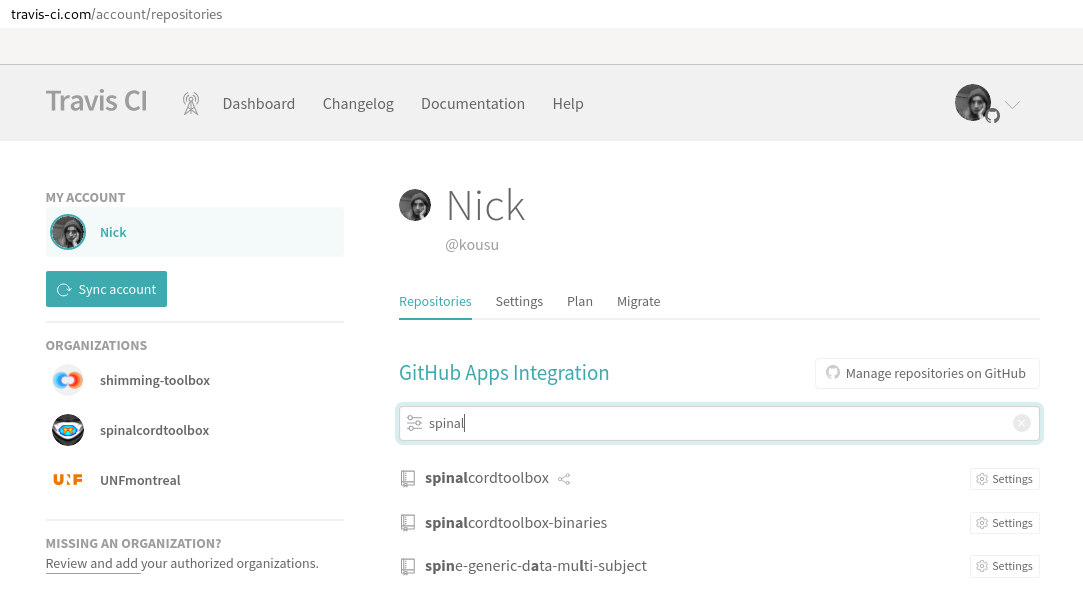Image resolution: width=1083 pixels, height=597 pixels.
Task: Click the Travis CI logo
Action: 97,102
